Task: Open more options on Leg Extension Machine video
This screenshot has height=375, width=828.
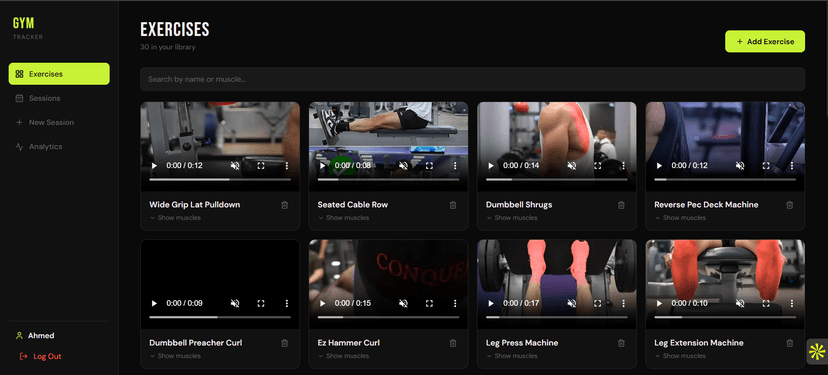Action: [x=792, y=304]
